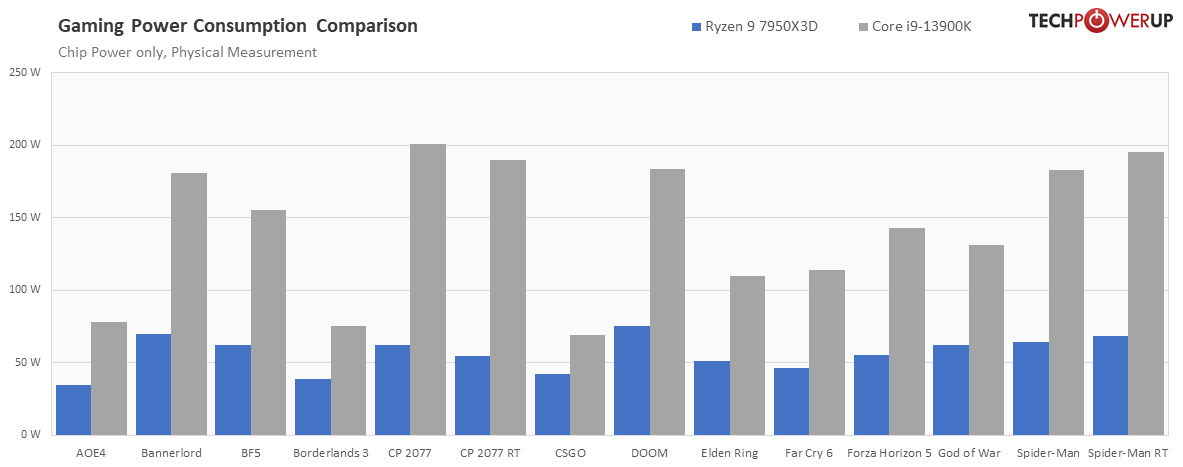Click the 100 W y-axis label
Viewport: 1183px width, 467px height.
[x=25, y=290]
